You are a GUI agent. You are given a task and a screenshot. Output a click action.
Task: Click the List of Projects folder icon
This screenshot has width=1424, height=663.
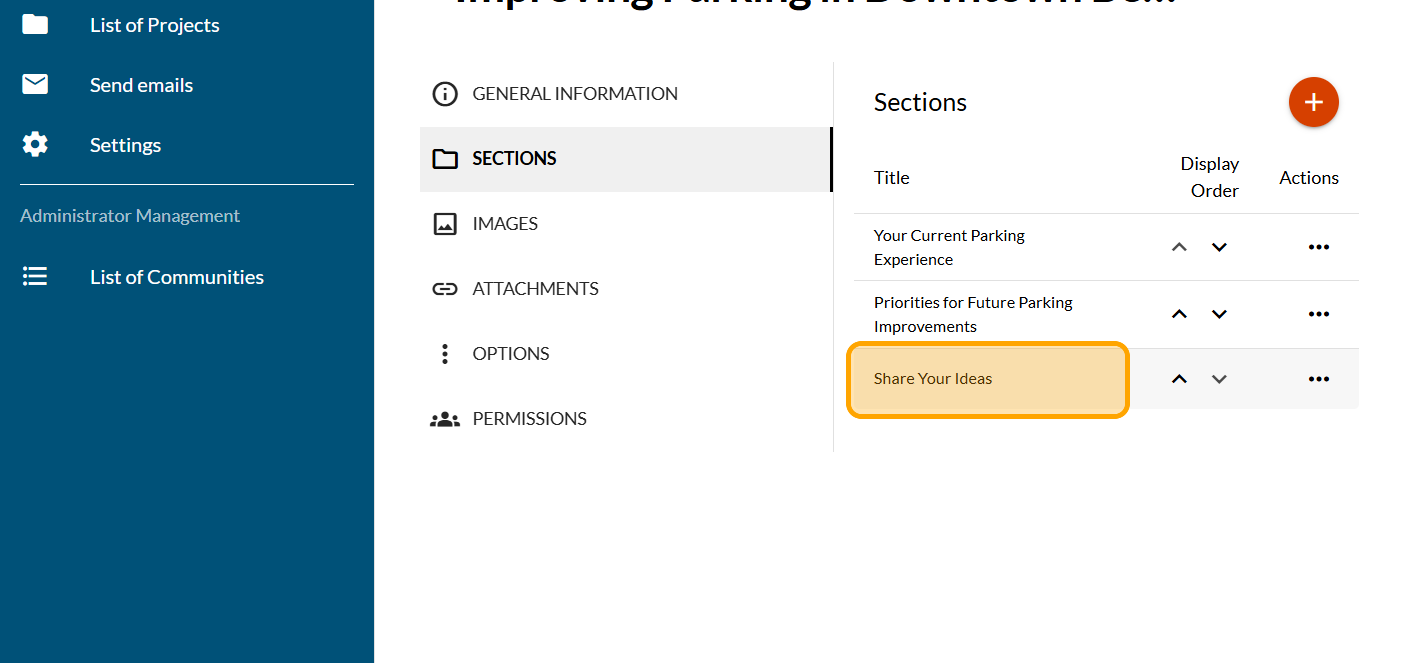click(x=35, y=25)
